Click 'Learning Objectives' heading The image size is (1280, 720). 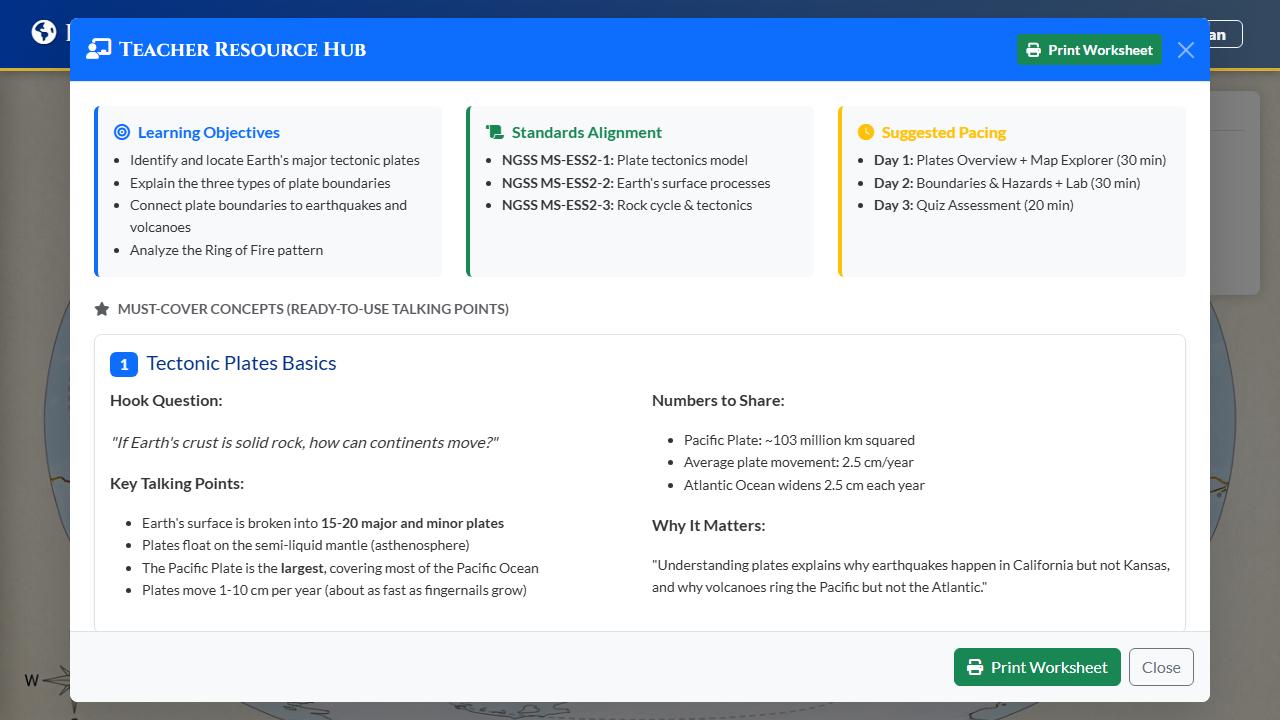(x=209, y=132)
